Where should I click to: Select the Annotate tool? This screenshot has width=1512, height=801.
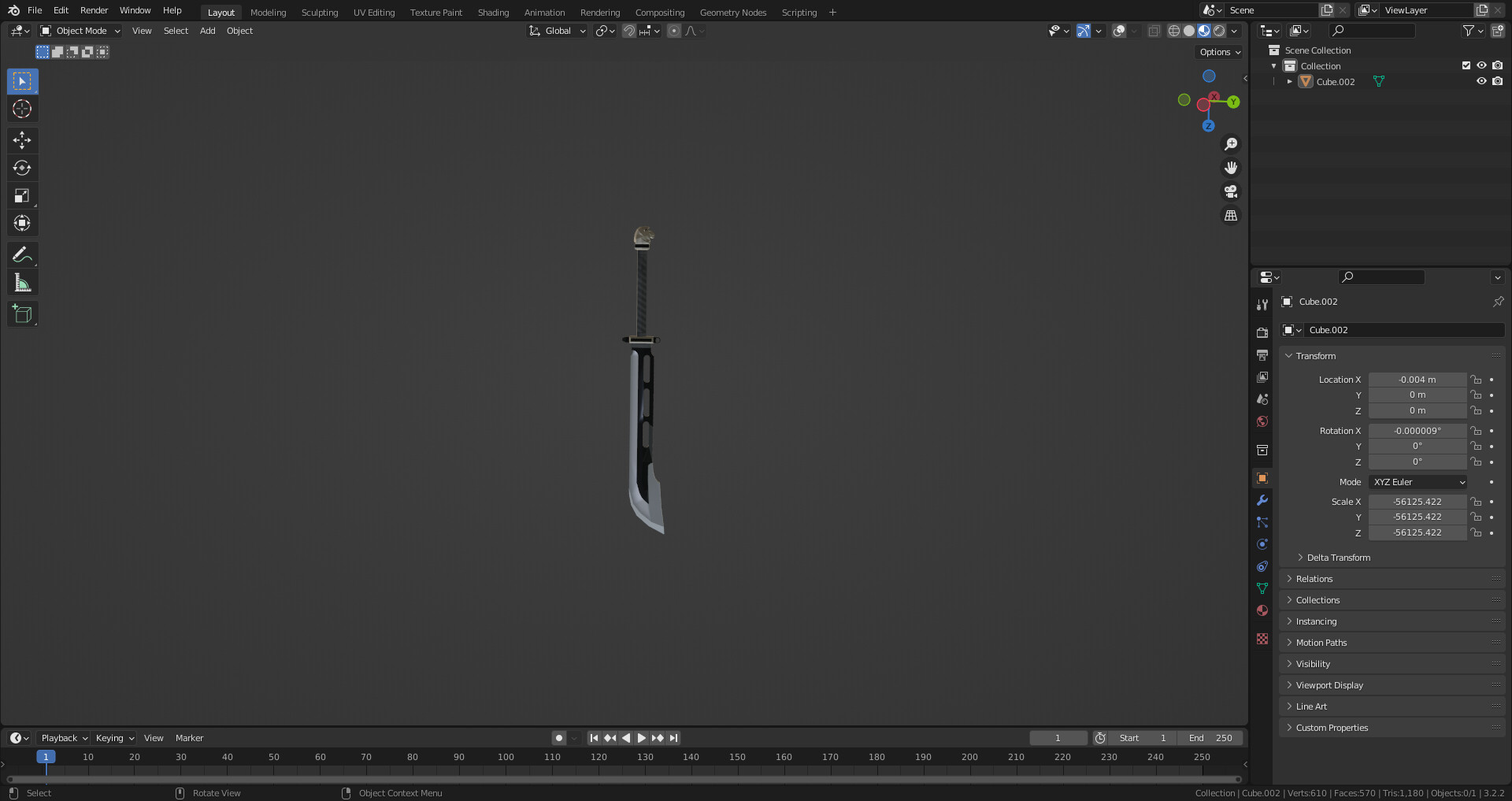pyautogui.click(x=22, y=254)
